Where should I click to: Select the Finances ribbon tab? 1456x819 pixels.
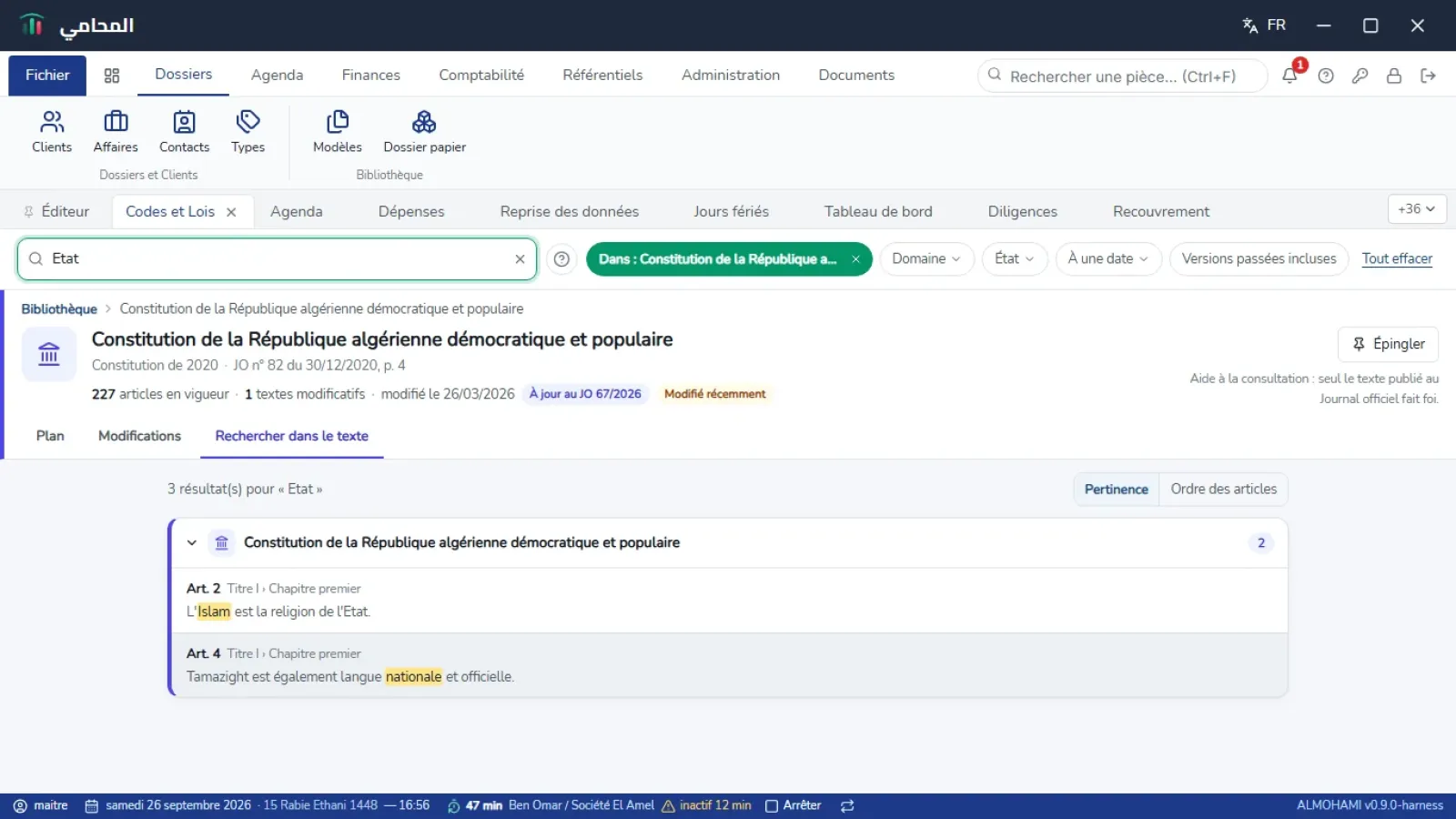click(x=370, y=76)
